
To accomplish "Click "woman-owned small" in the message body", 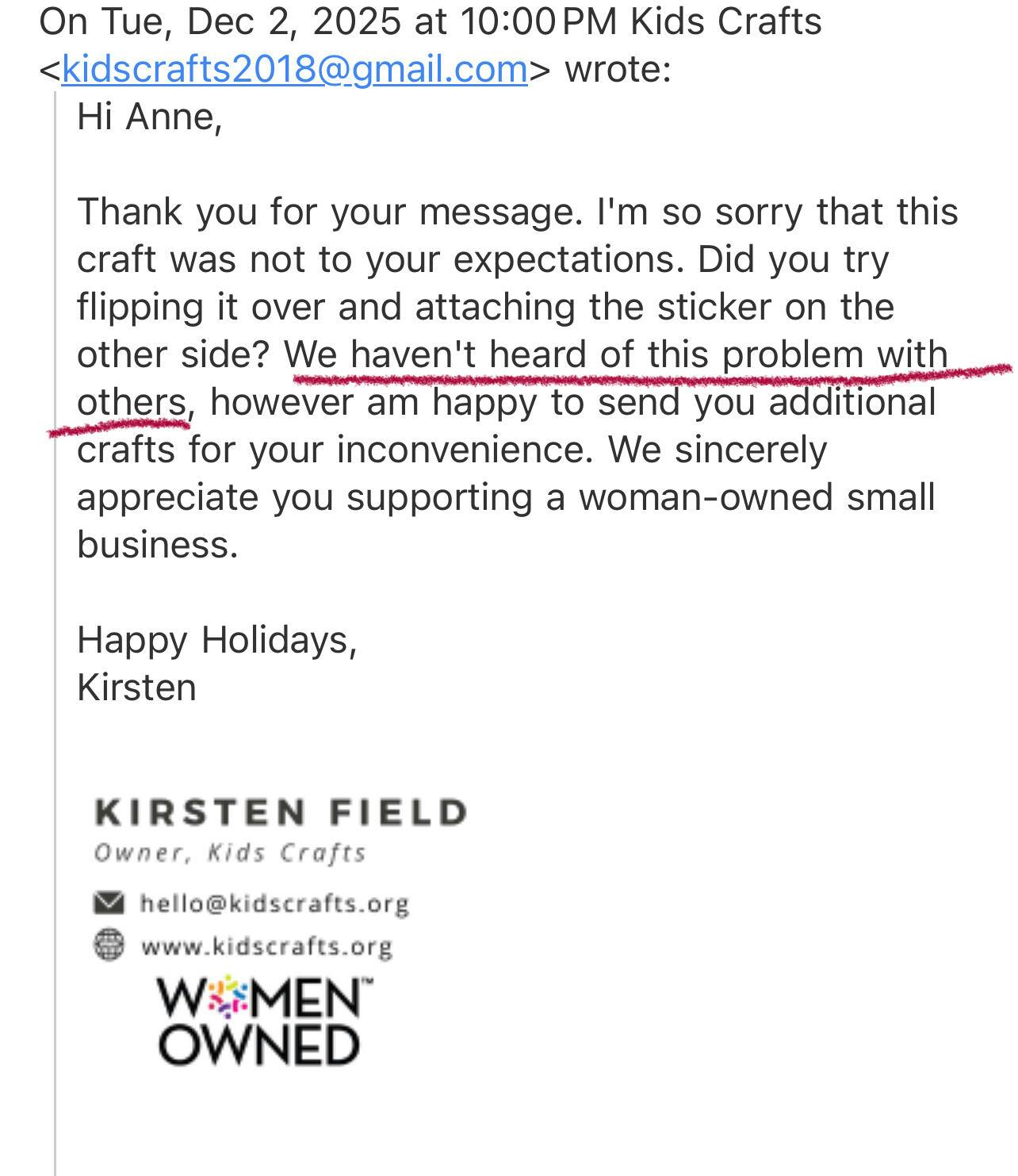I will coord(757,498).
